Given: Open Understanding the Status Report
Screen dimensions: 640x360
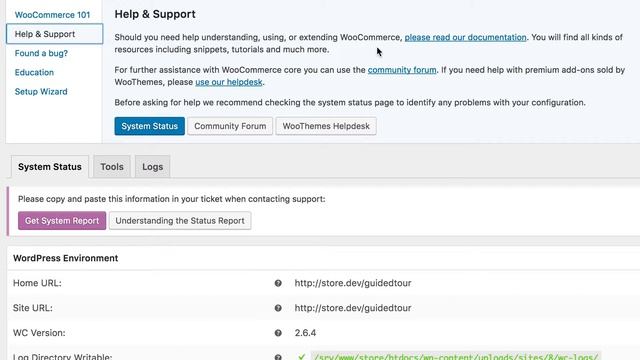Looking at the screenshot, I should point(180,220).
